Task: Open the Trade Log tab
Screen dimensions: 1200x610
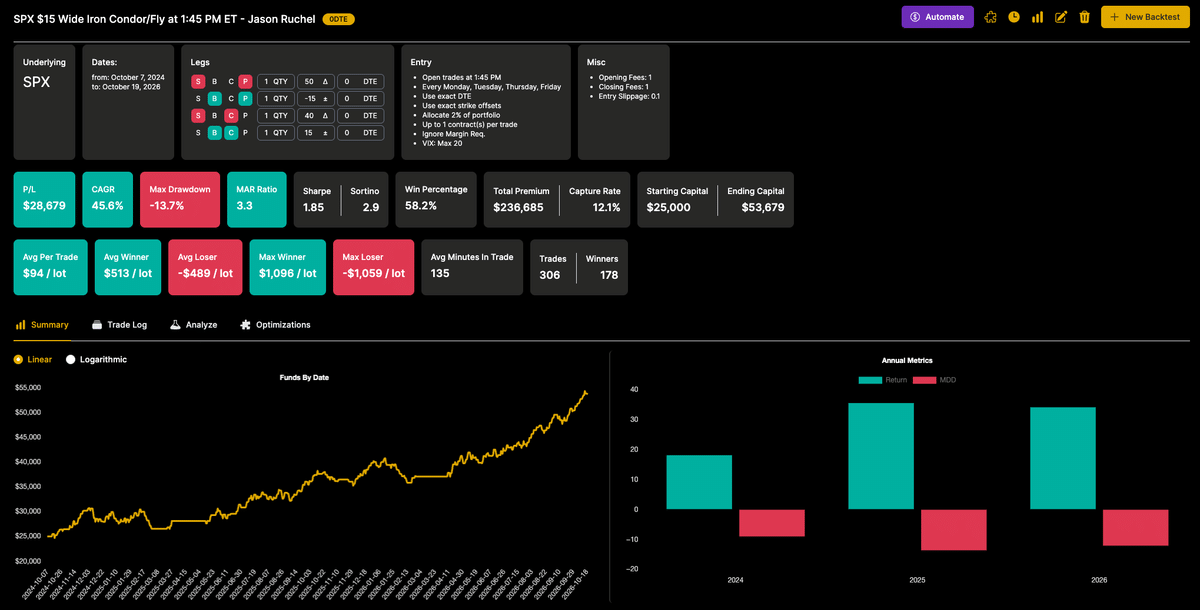Action: (x=119, y=325)
